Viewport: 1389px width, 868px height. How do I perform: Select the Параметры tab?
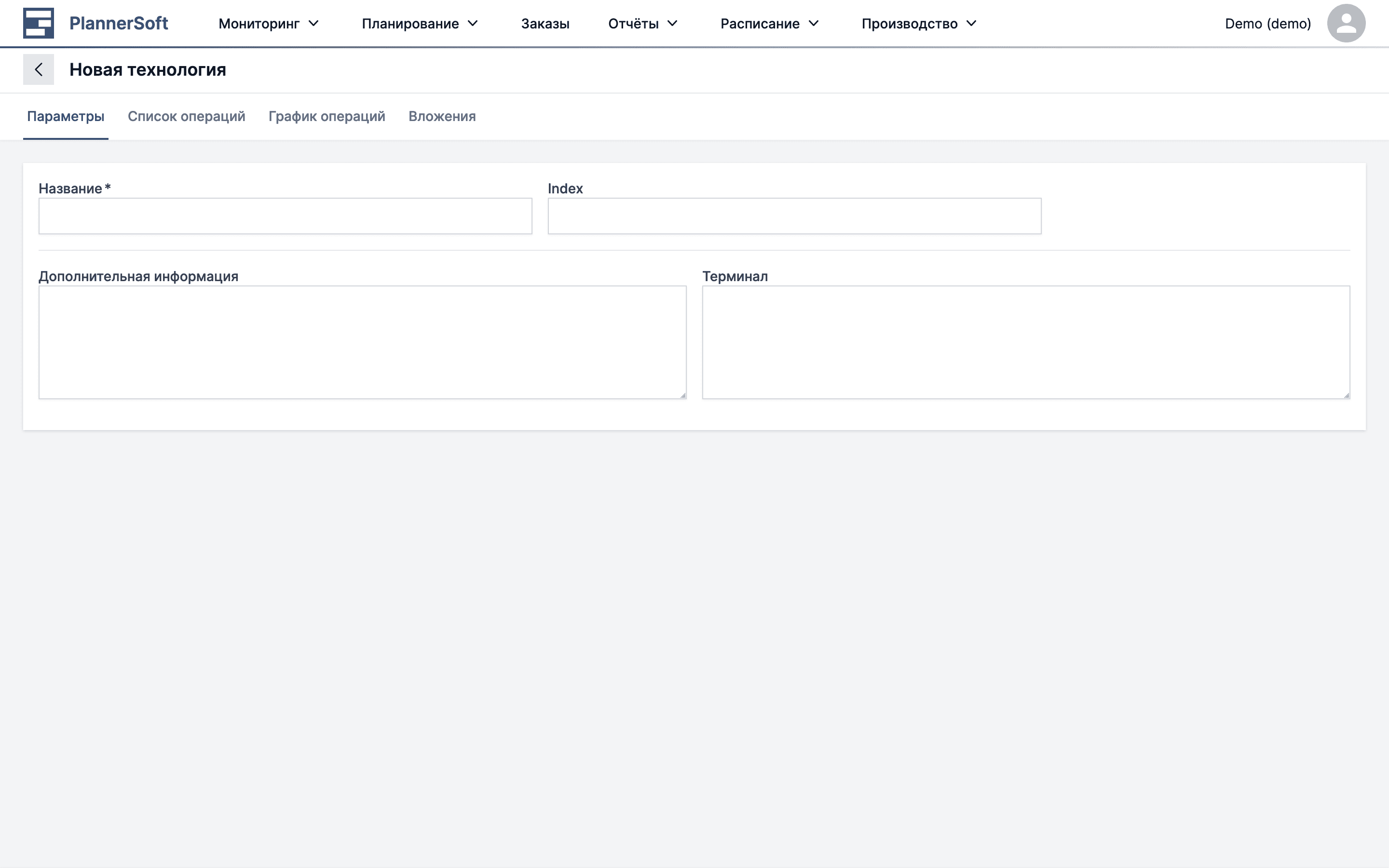pyautogui.click(x=66, y=117)
